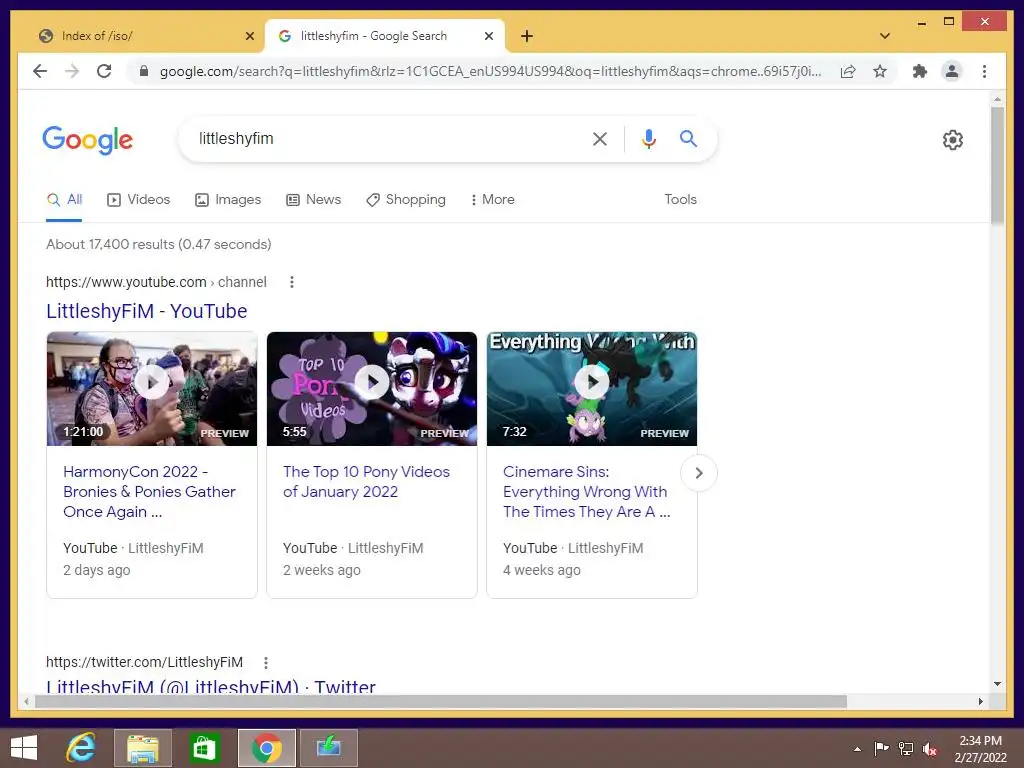Open the Windows Start menu

24,748
